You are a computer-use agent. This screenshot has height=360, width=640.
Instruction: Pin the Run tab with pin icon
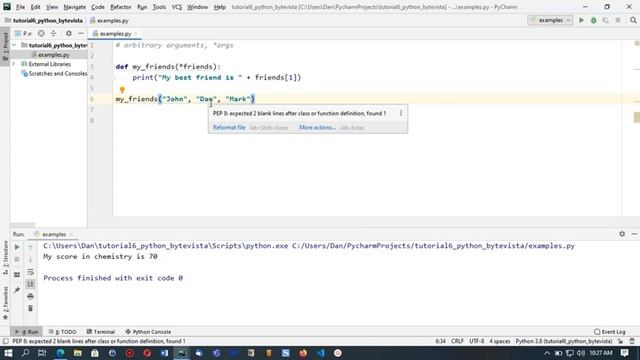pyautogui.click(x=17, y=290)
